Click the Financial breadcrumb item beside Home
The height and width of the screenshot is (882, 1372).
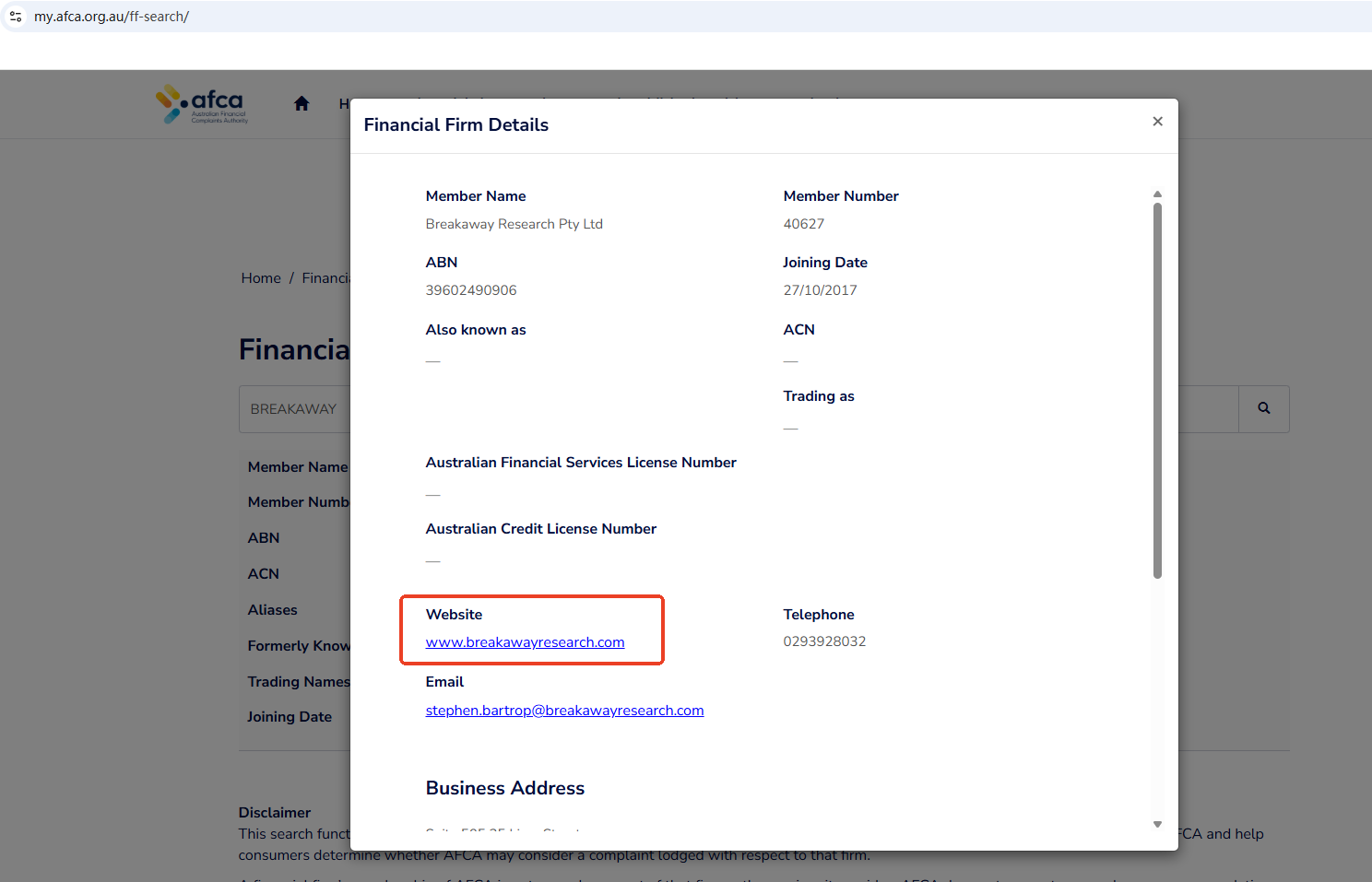click(x=325, y=278)
